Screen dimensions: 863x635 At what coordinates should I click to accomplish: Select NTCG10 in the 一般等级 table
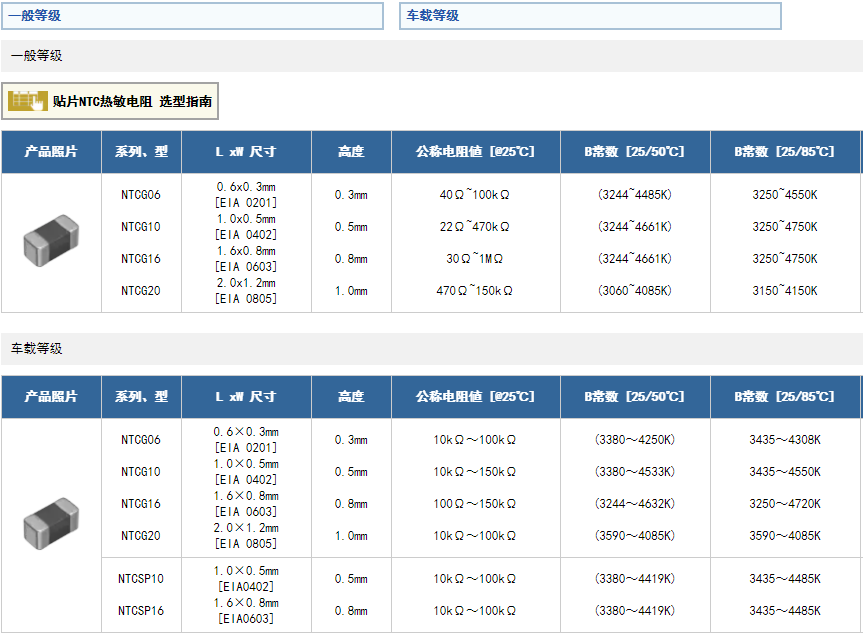(x=141, y=227)
